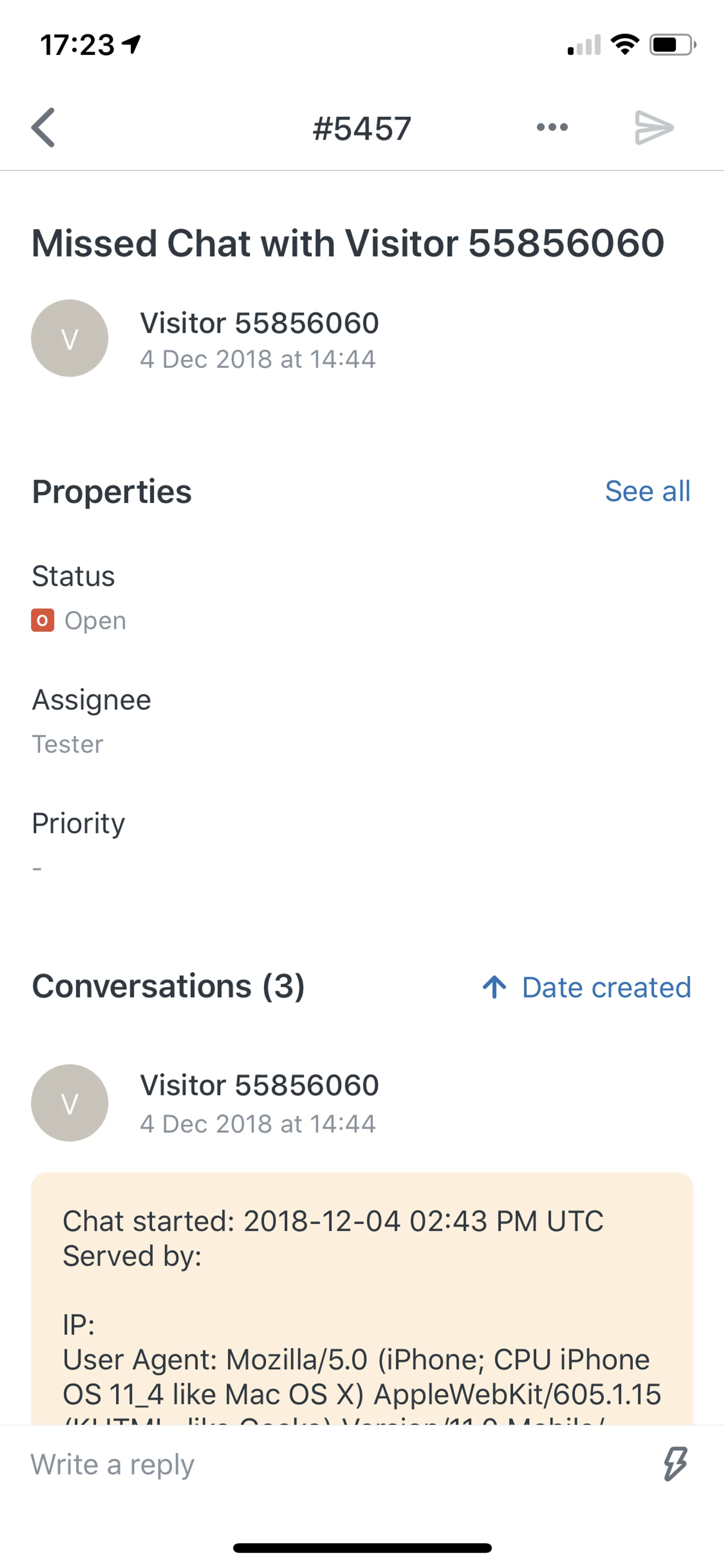
Task: Open See all properties link
Action: [x=647, y=491]
